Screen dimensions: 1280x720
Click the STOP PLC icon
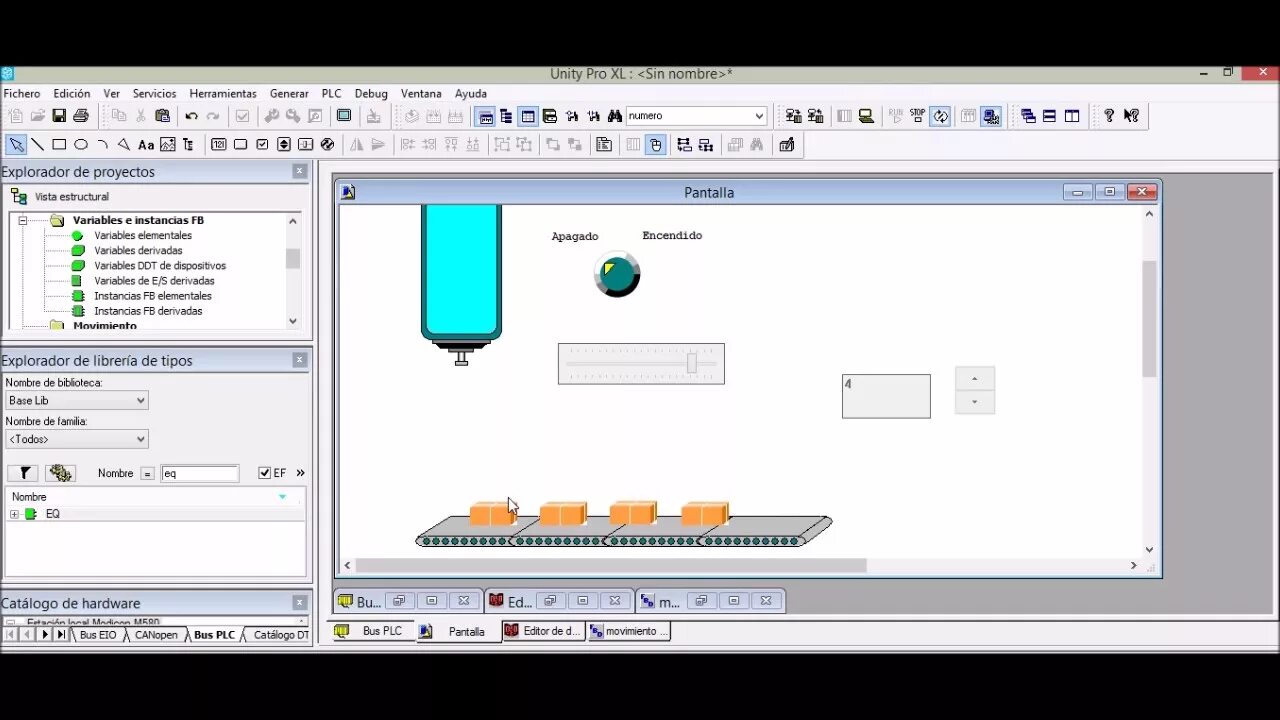[x=917, y=116]
